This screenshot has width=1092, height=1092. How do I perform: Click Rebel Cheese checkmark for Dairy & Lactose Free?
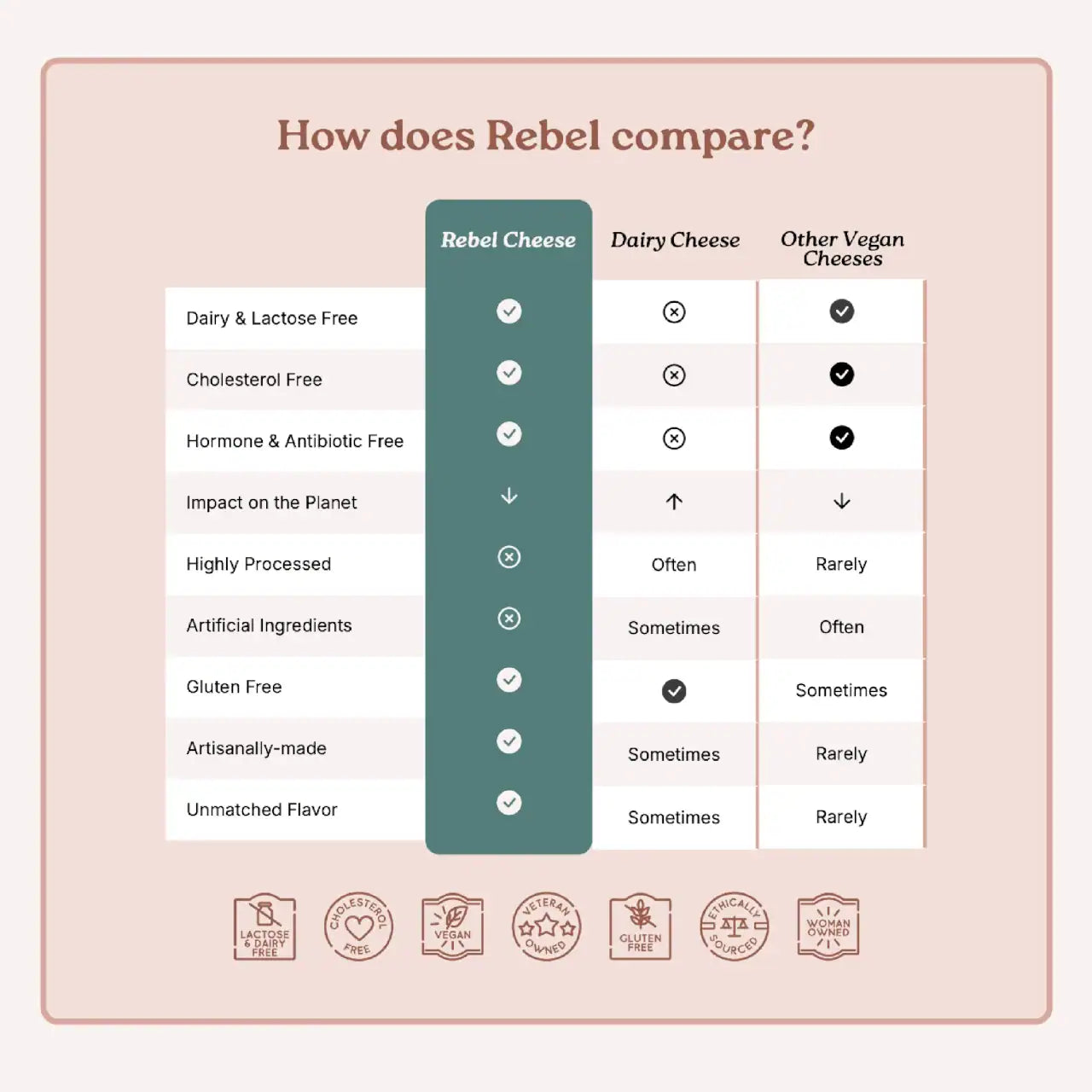(x=509, y=311)
